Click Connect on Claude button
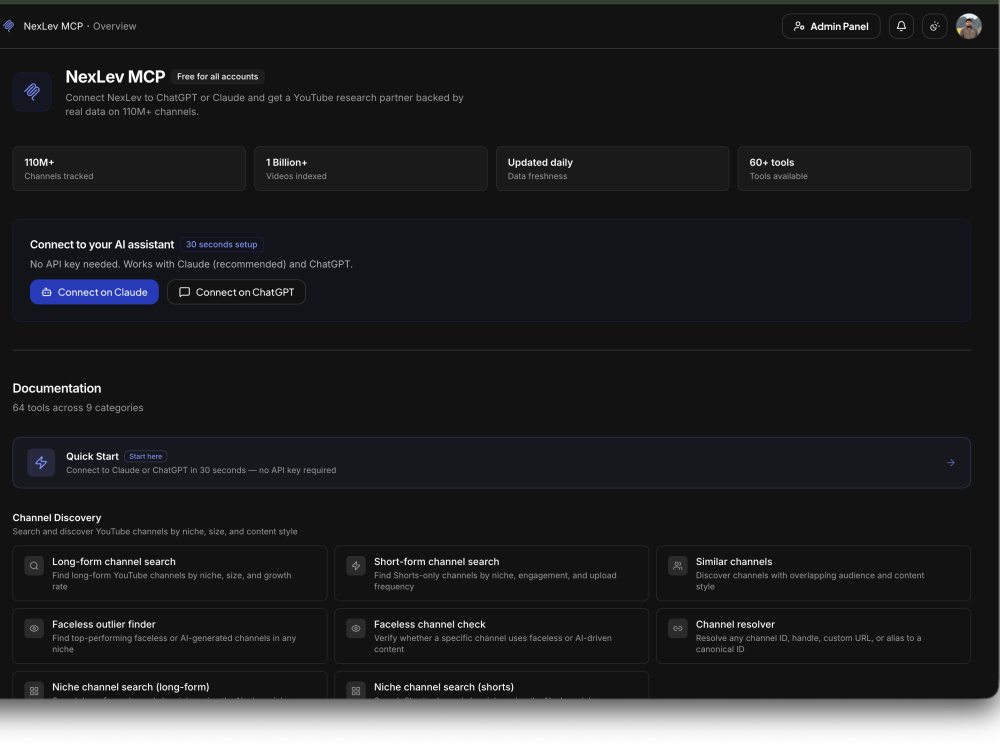This screenshot has height=750, width=1000. coord(94,292)
